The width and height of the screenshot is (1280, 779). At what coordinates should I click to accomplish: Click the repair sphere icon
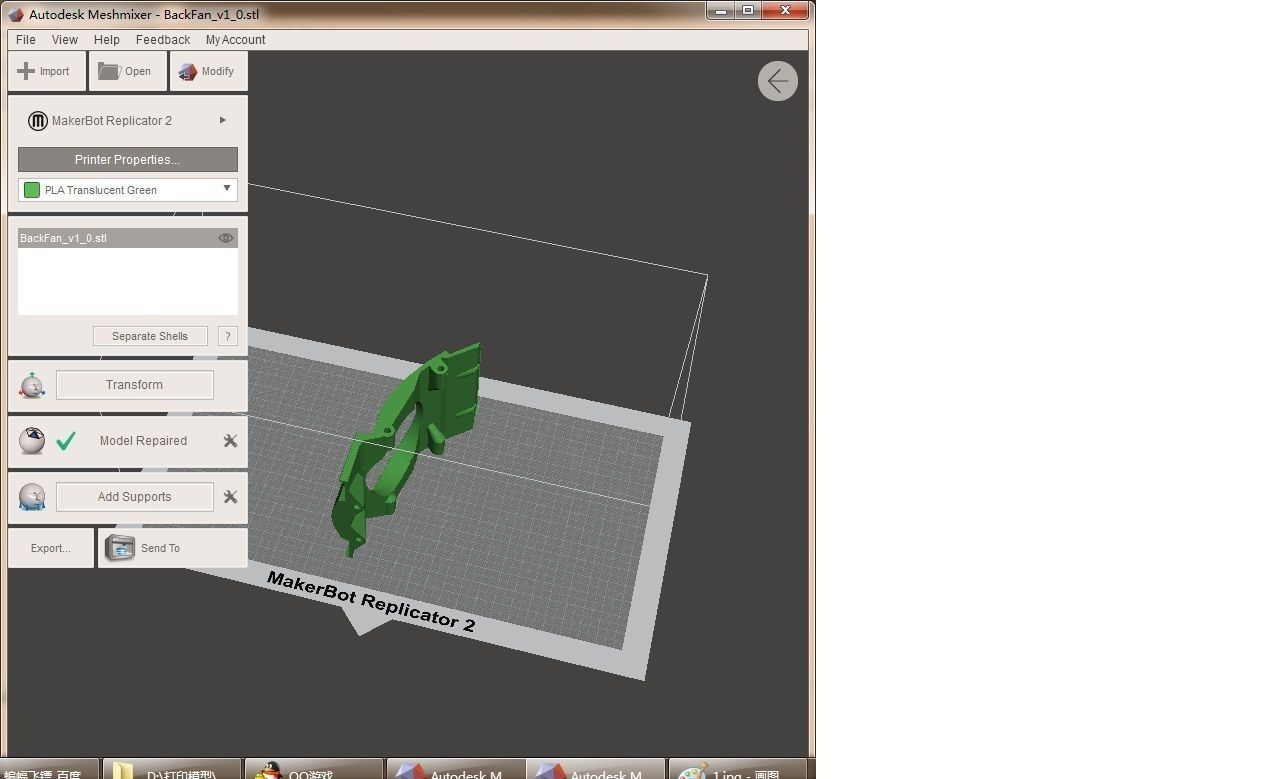[x=32, y=441]
